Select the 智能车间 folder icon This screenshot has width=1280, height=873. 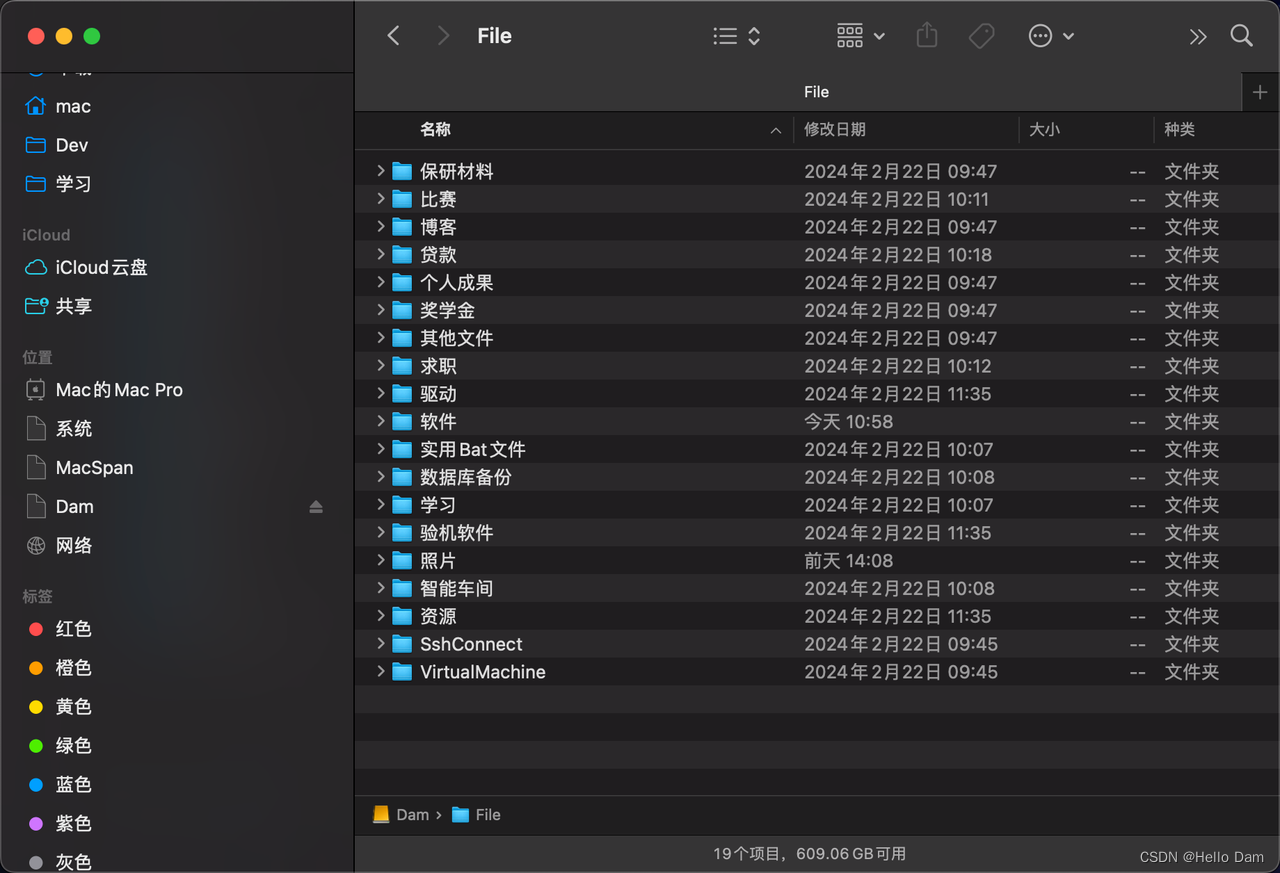point(402,588)
